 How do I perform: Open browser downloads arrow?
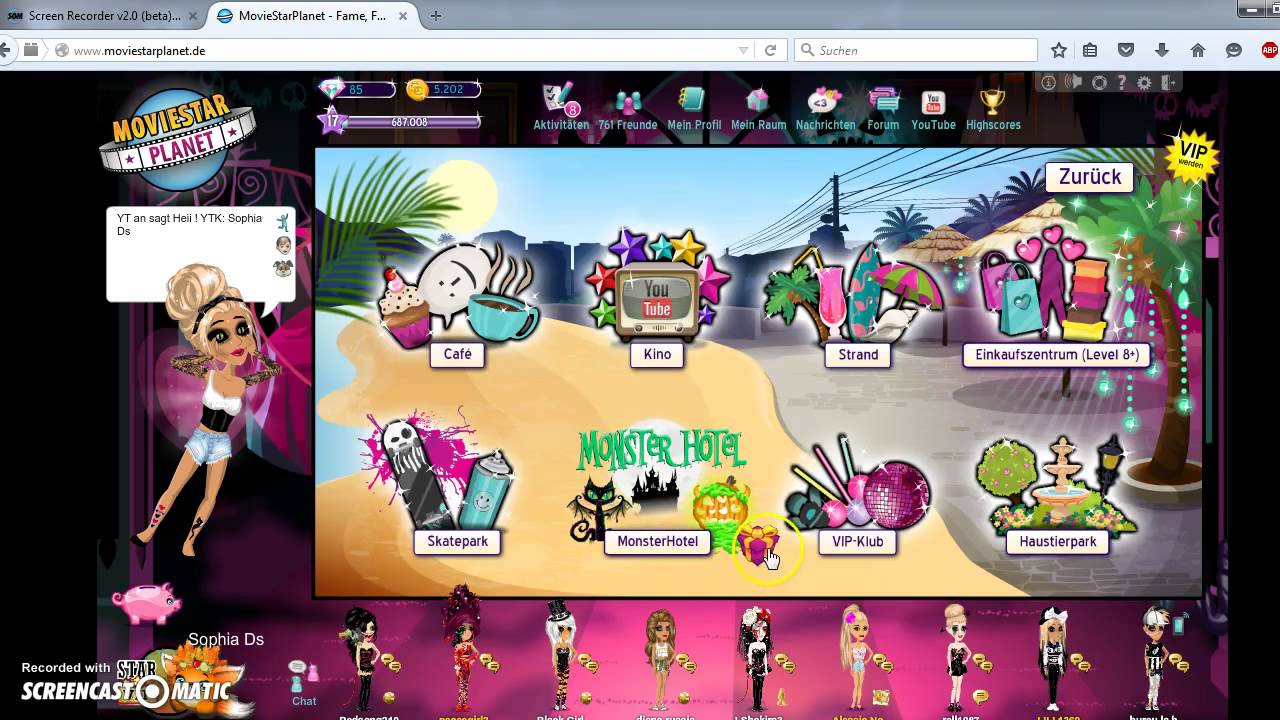click(x=1162, y=50)
